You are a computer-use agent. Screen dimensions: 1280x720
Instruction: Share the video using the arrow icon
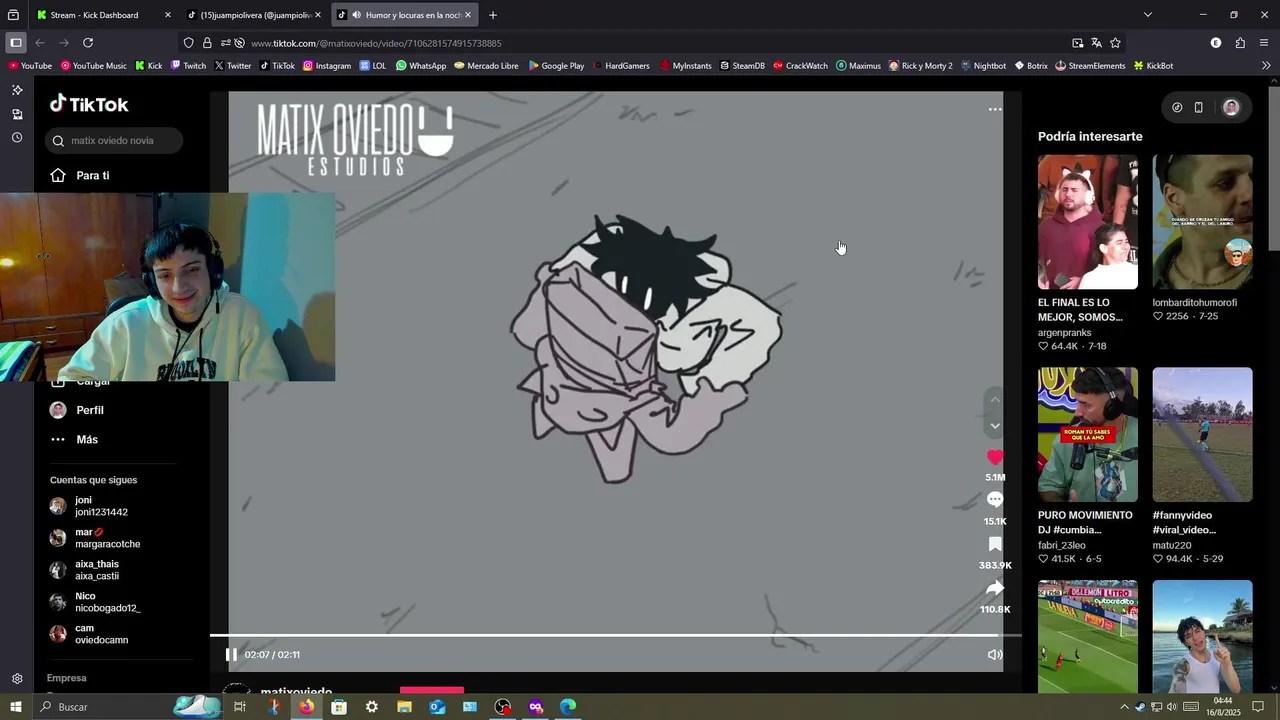[x=995, y=588]
